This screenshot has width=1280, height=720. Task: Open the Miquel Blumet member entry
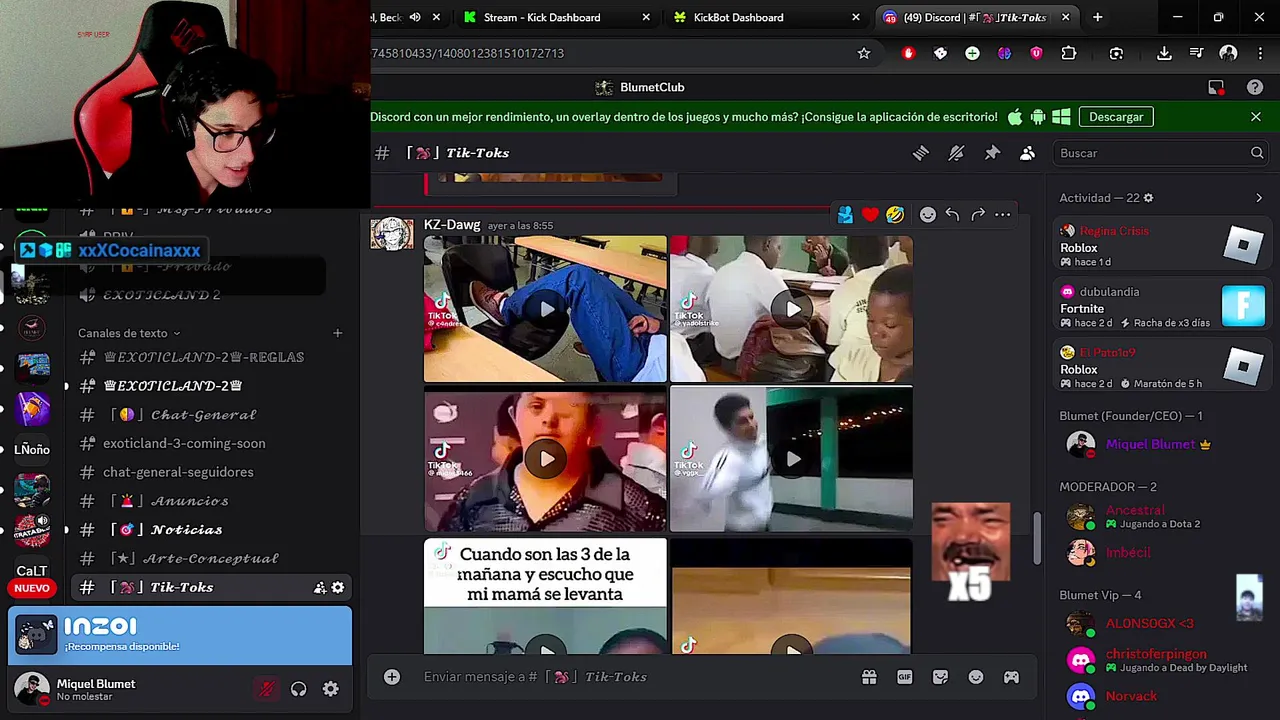click(1162, 445)
